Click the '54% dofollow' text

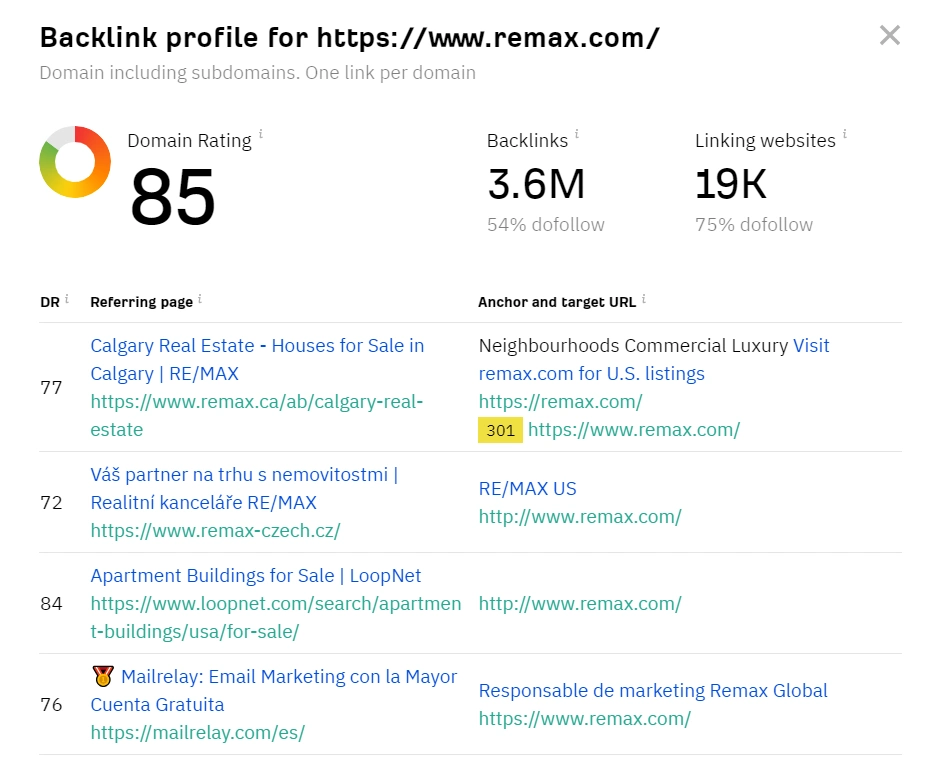pyautogui.click(x=546, y=224)
